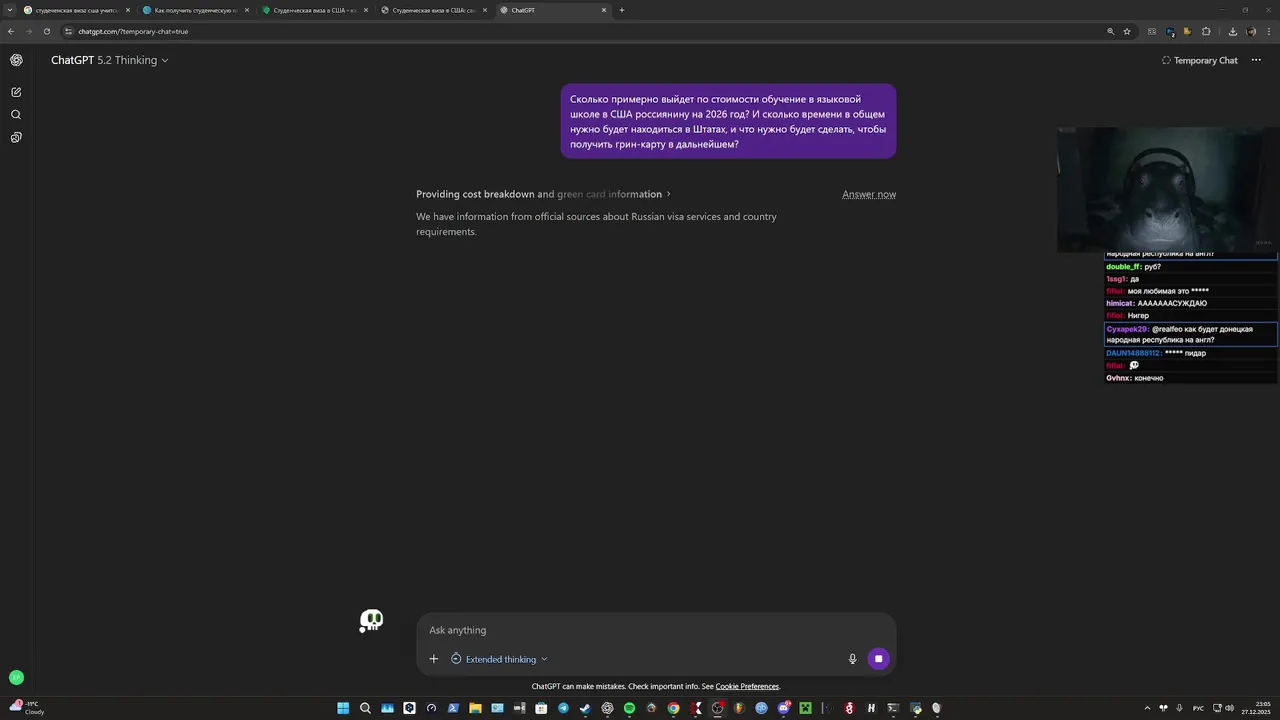Start a new chat from sidebar

(16, 92)
